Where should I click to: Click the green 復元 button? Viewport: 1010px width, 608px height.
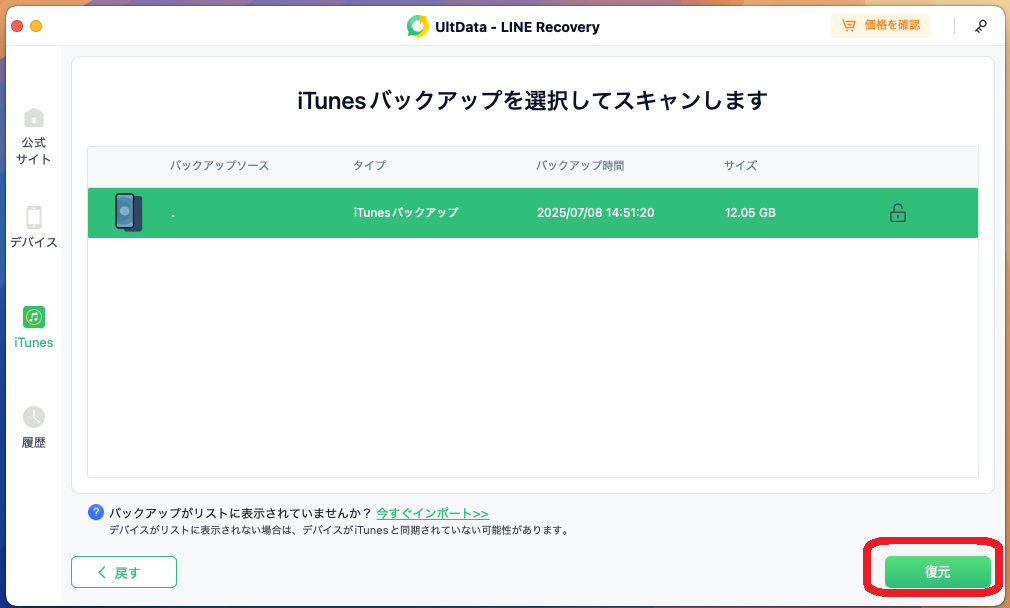pyautogui.click(x=937, y=571)
